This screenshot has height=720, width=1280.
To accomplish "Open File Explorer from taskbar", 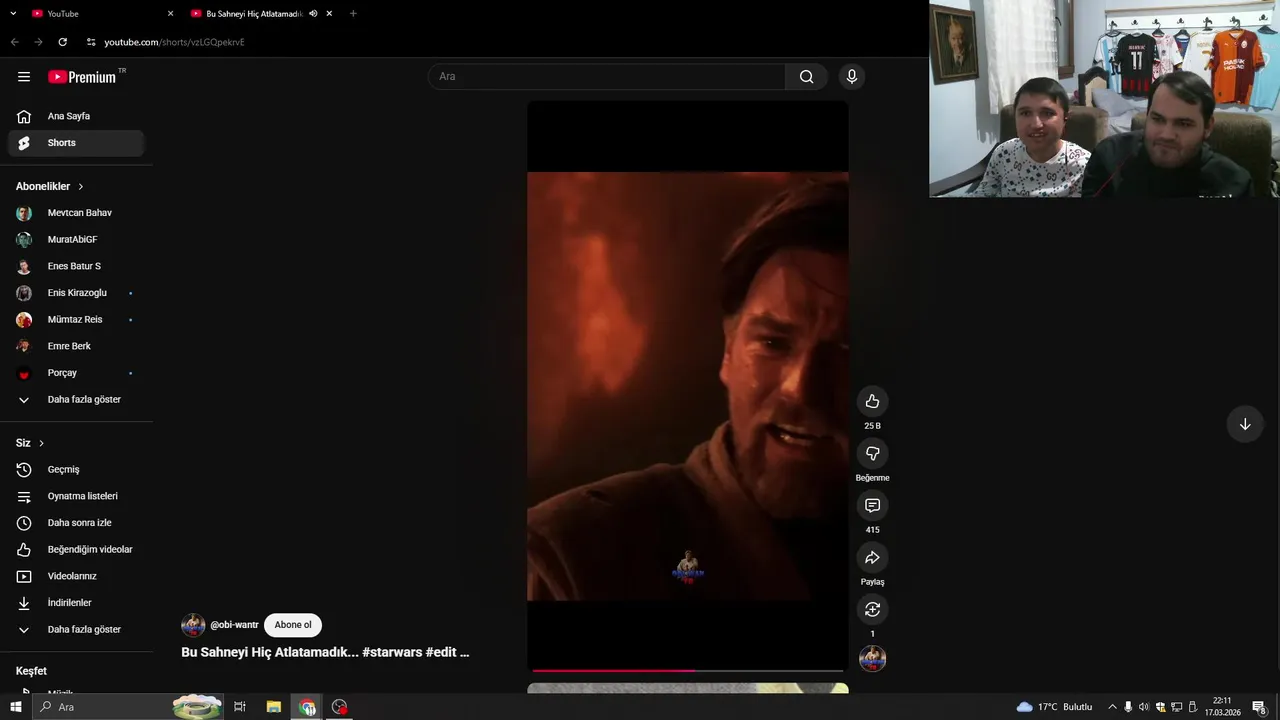I will [x=273, y=707].
